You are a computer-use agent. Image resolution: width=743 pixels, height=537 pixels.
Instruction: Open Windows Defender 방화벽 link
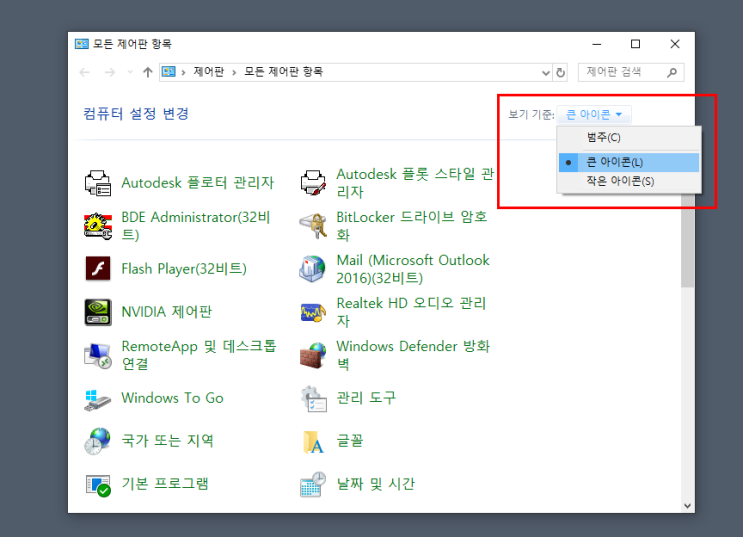click(x=413, y=355)
